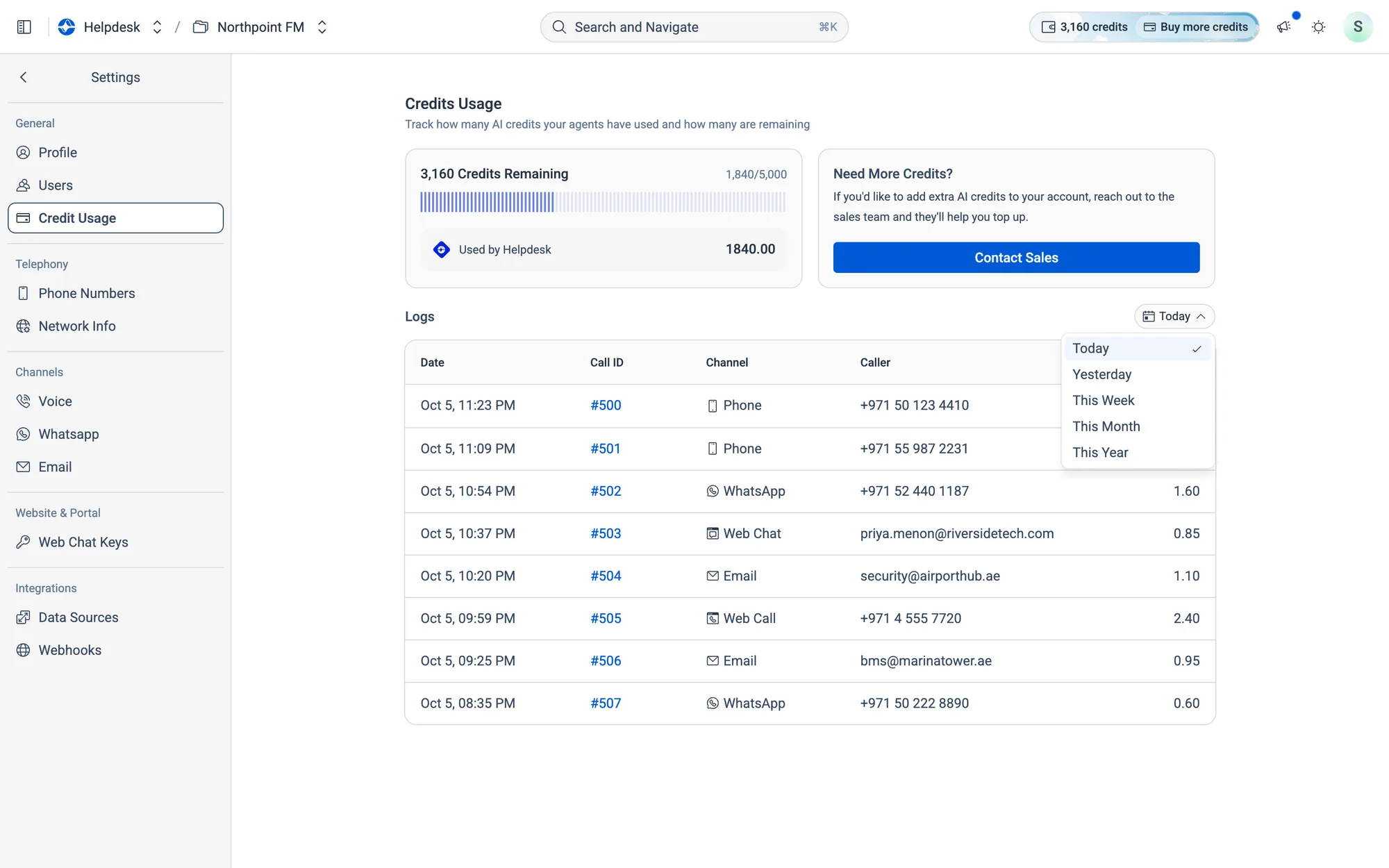Go back with Settings back arrow
The width and height of the screenshot is (1389, 868).
tap(24, 77)
